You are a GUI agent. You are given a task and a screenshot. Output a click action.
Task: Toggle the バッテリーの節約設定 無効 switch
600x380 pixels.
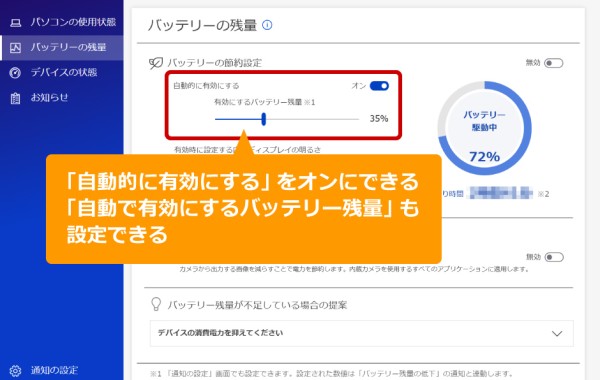[554, 63]
